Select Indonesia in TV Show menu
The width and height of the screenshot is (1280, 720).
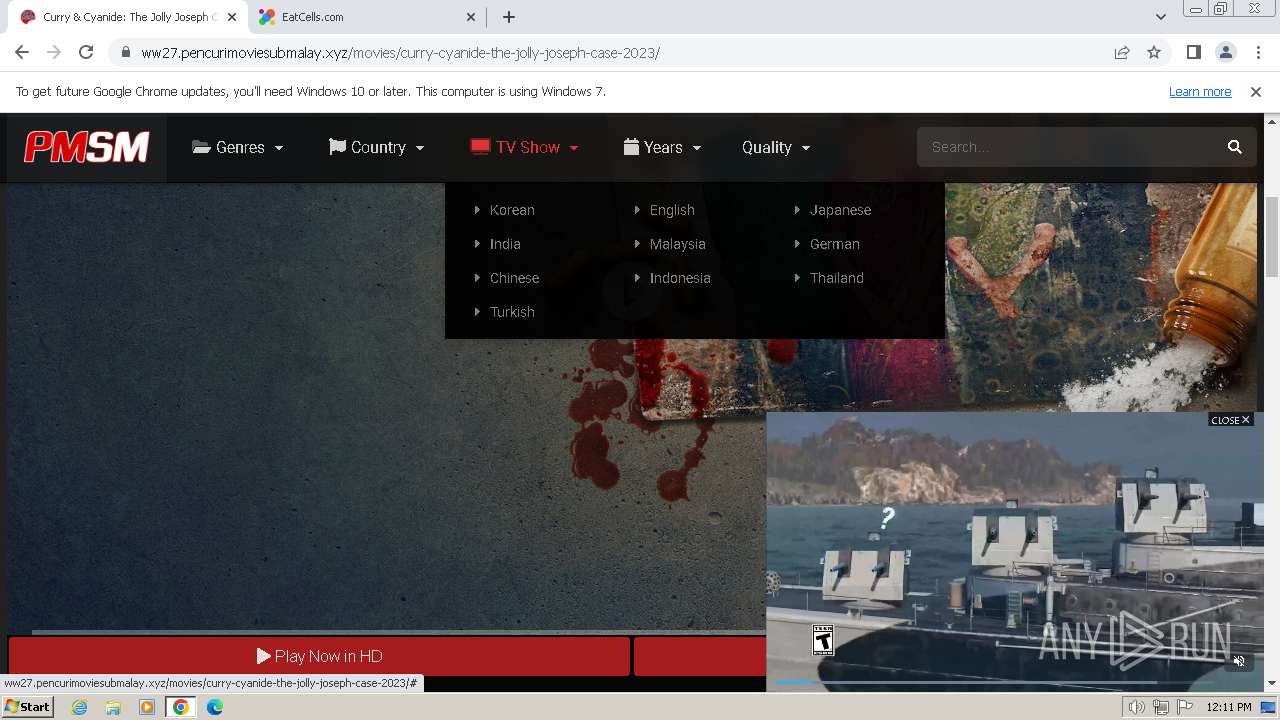[680, 278]
